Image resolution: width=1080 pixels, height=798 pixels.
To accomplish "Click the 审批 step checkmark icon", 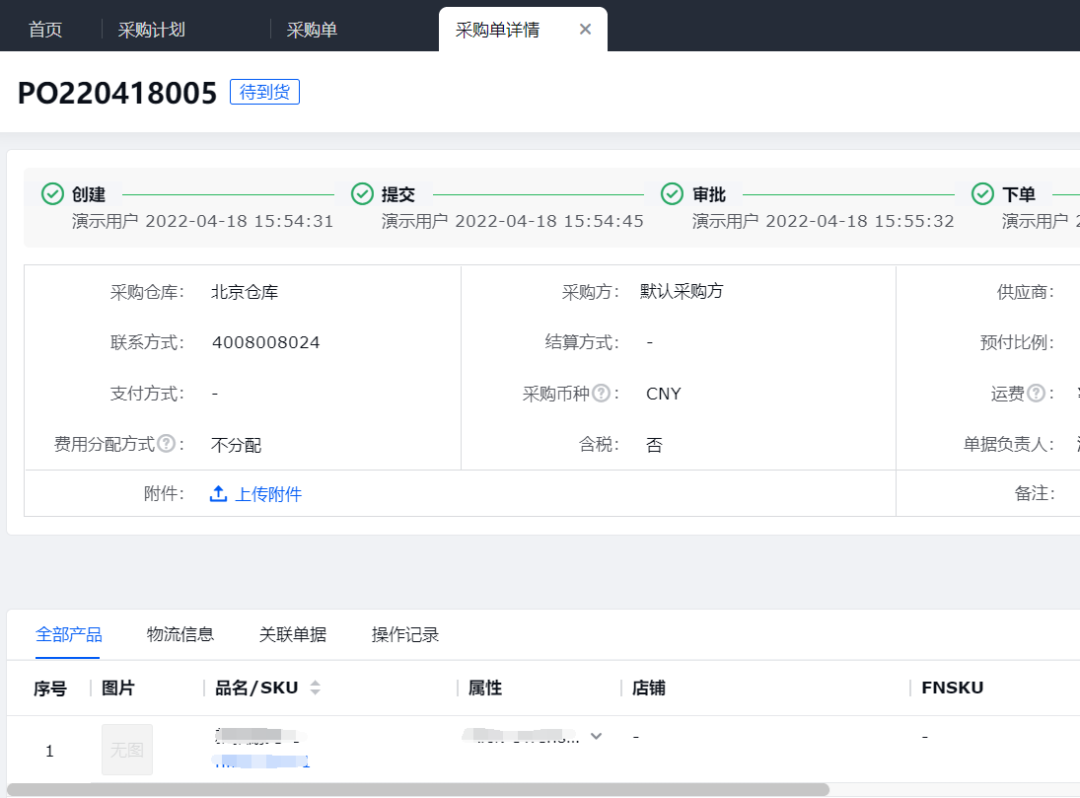I will coord(673,194).
